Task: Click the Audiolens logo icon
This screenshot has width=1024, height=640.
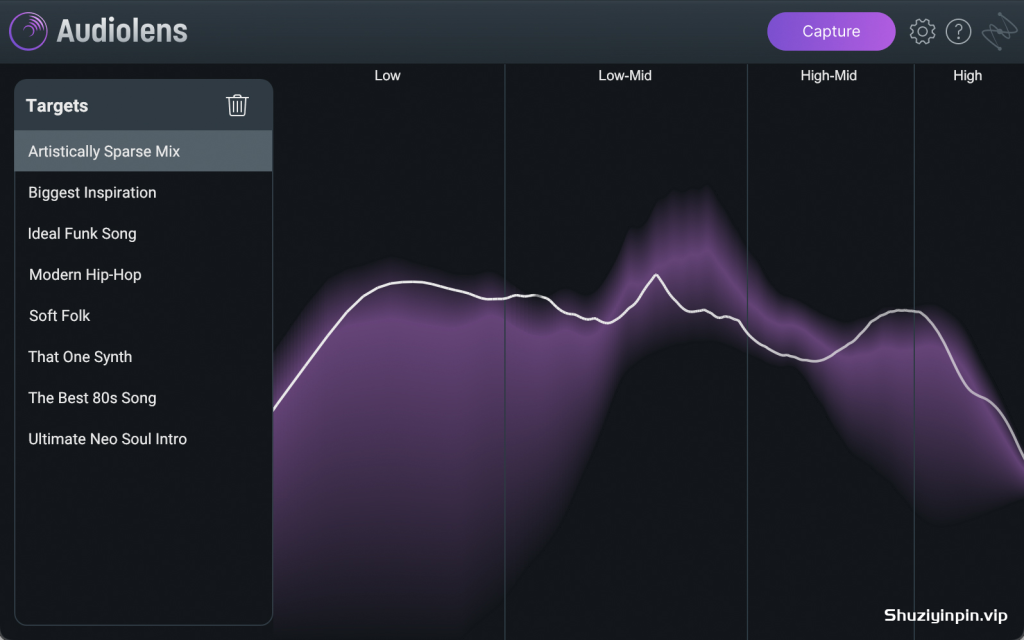Action: point(28,31)
